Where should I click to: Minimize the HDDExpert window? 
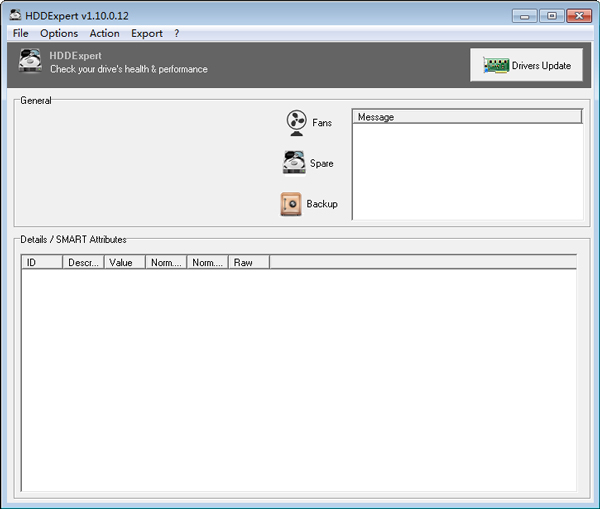click(x=524, y=16)
